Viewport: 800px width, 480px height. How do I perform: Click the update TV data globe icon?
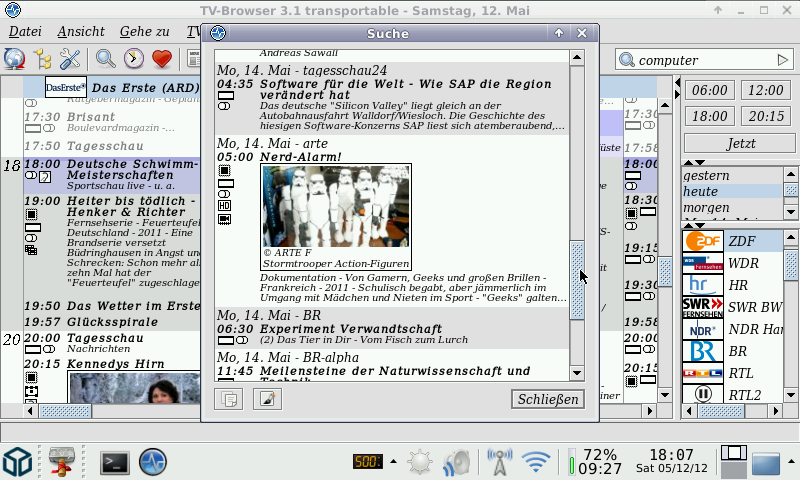point(14,59)
